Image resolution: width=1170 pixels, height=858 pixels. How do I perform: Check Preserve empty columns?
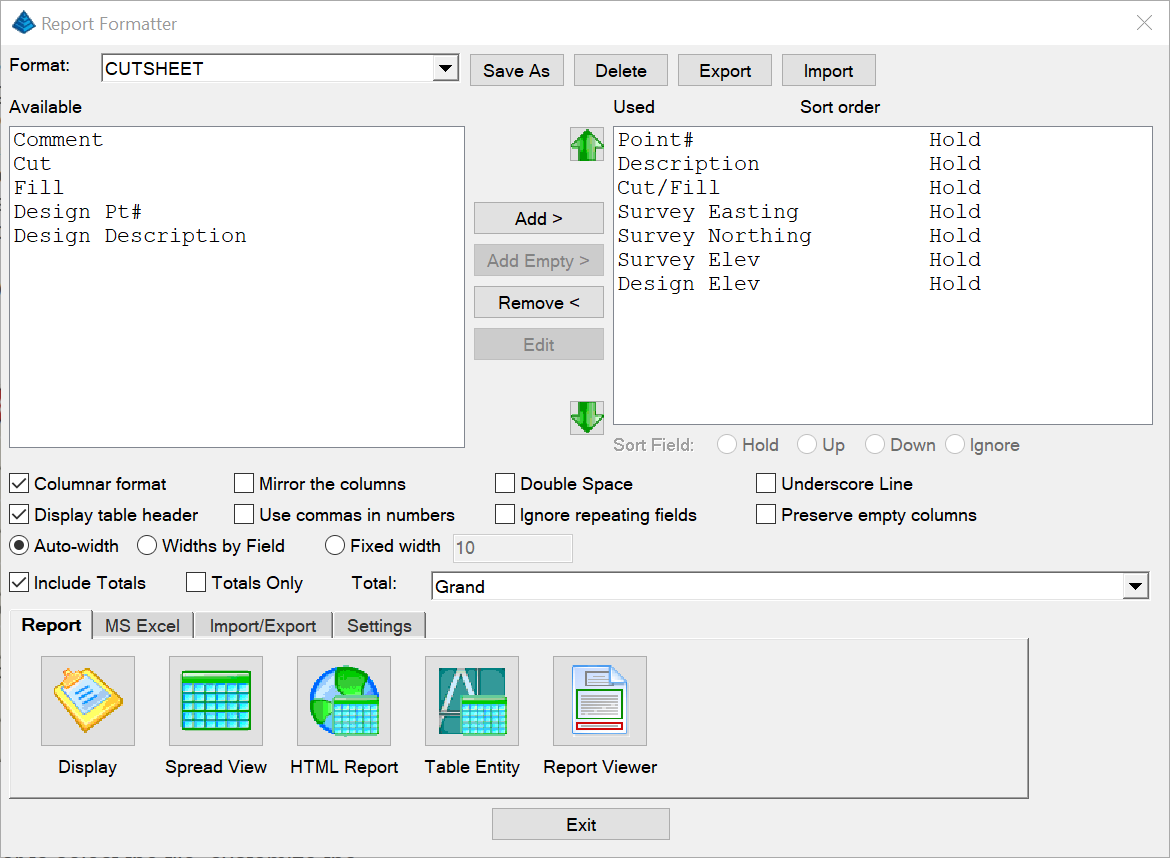766,515
